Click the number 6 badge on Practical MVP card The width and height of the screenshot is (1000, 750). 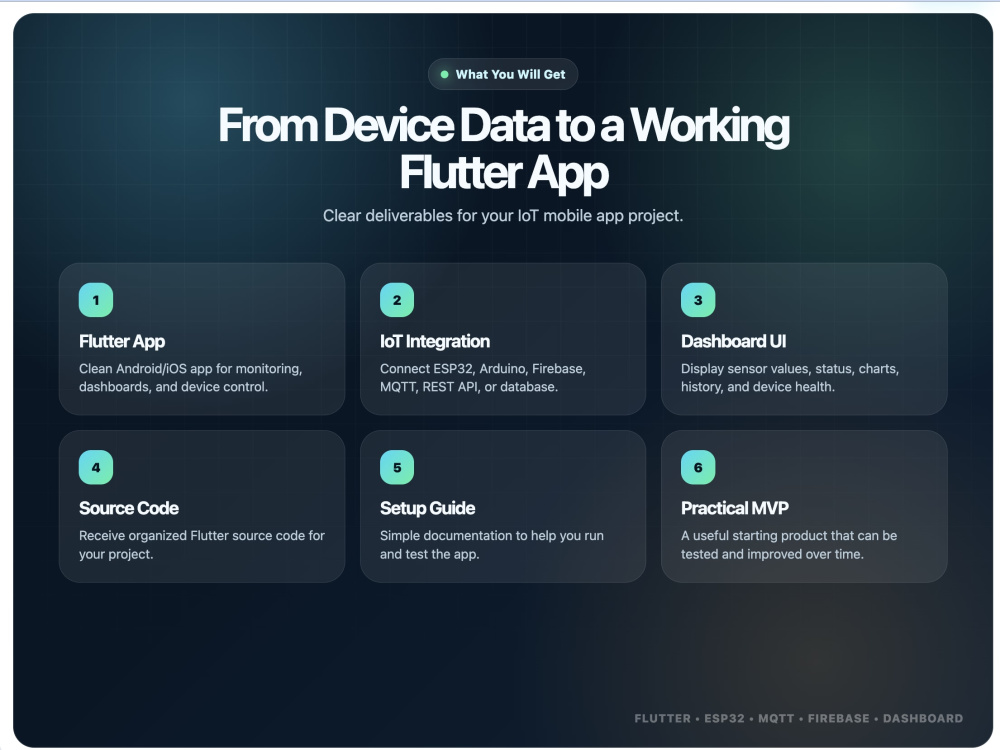point(698,467)
